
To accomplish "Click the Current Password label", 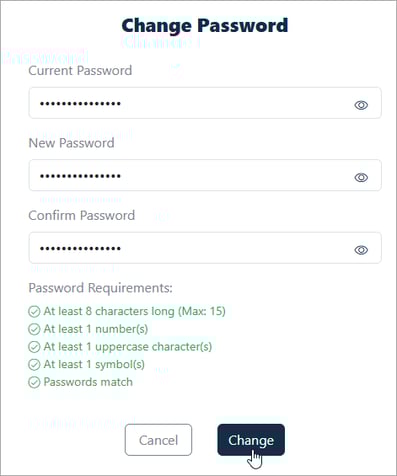I will (x=80, y=71).
